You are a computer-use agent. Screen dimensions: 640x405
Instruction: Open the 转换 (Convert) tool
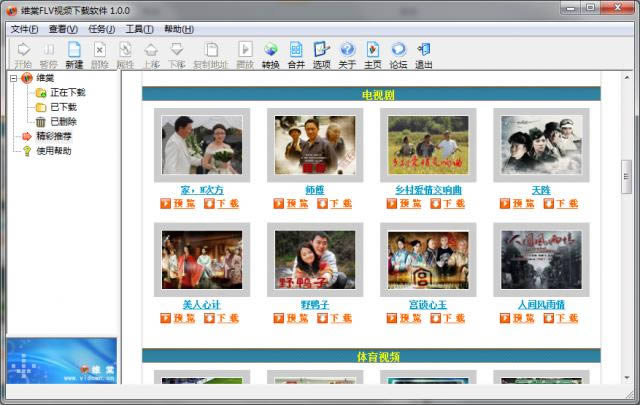[270, 55]
